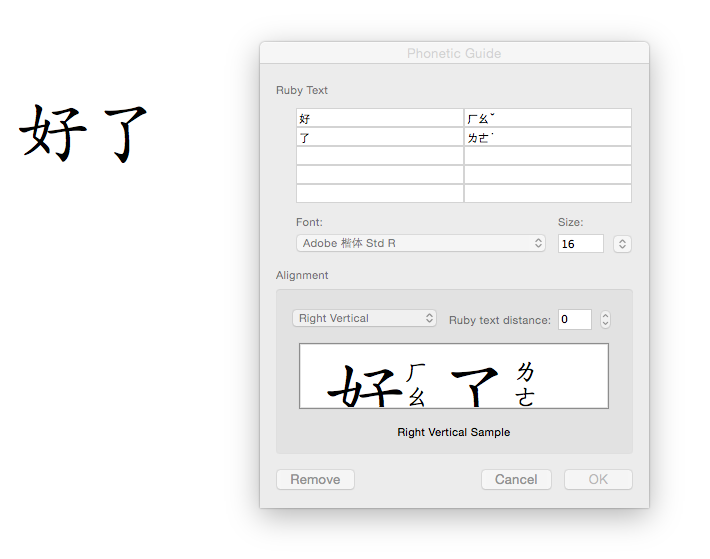
Task: Click the fifth empty base text cell
Action: (x=380, y=193)
